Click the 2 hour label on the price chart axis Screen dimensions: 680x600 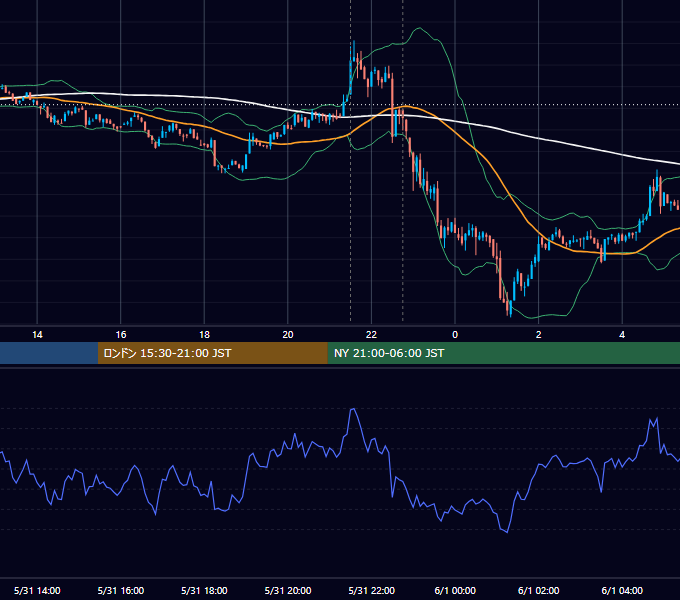[539, 335]
